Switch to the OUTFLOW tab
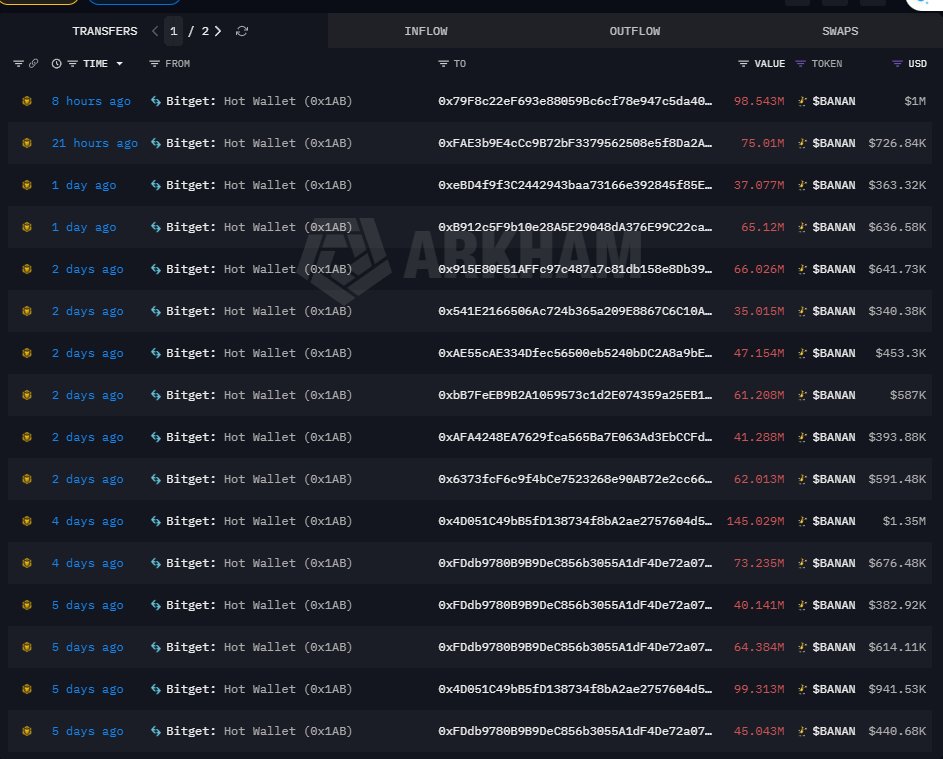Viewport: 943px width, 759px height. [634, 31]
